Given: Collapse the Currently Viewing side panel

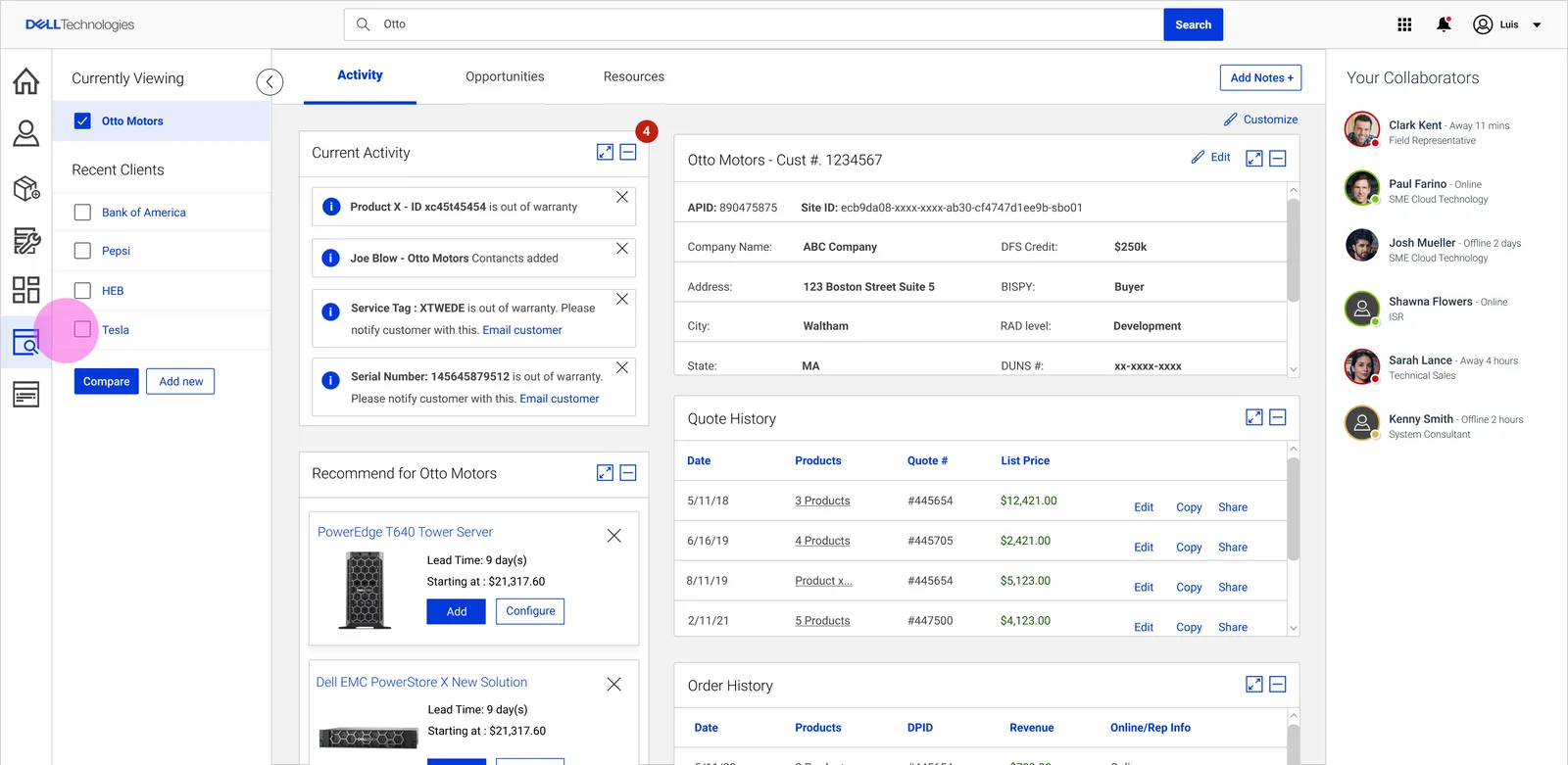Looking at the screenshot, I should 269,82.
